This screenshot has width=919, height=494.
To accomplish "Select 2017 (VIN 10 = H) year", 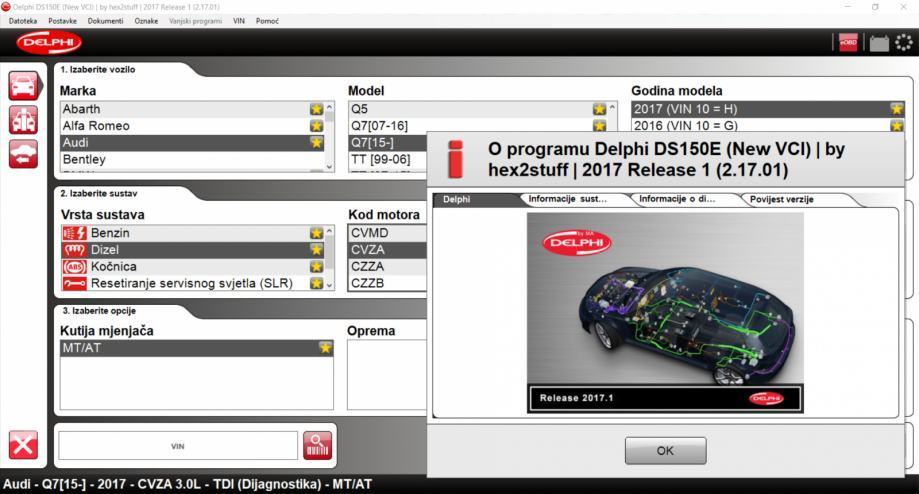I will tap(768, 109).
